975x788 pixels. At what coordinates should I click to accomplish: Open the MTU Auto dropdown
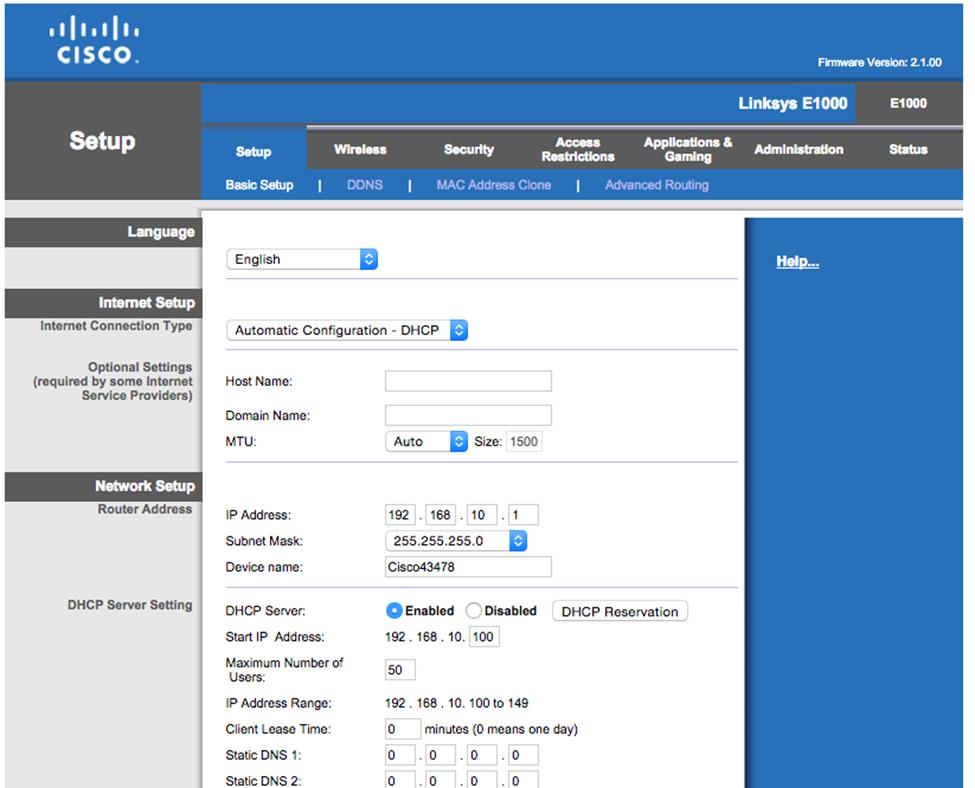tap(427, 442)
